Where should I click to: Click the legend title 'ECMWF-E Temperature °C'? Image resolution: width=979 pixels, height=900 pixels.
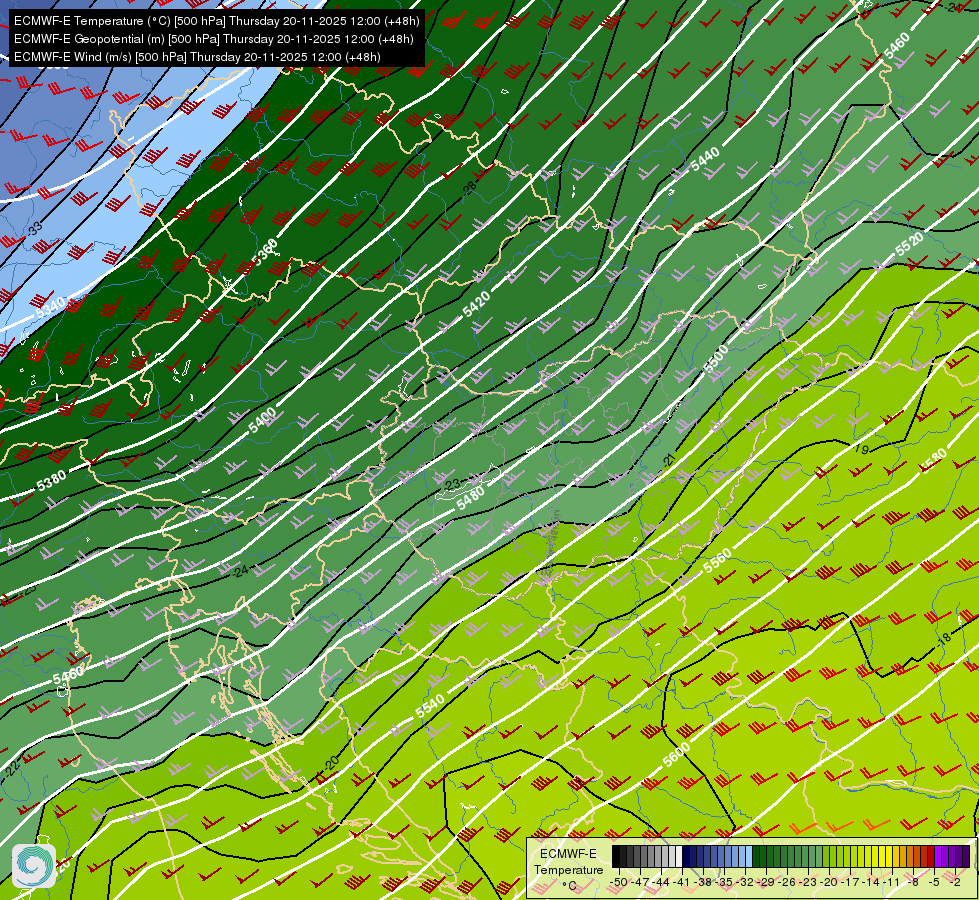pos(568,869)
